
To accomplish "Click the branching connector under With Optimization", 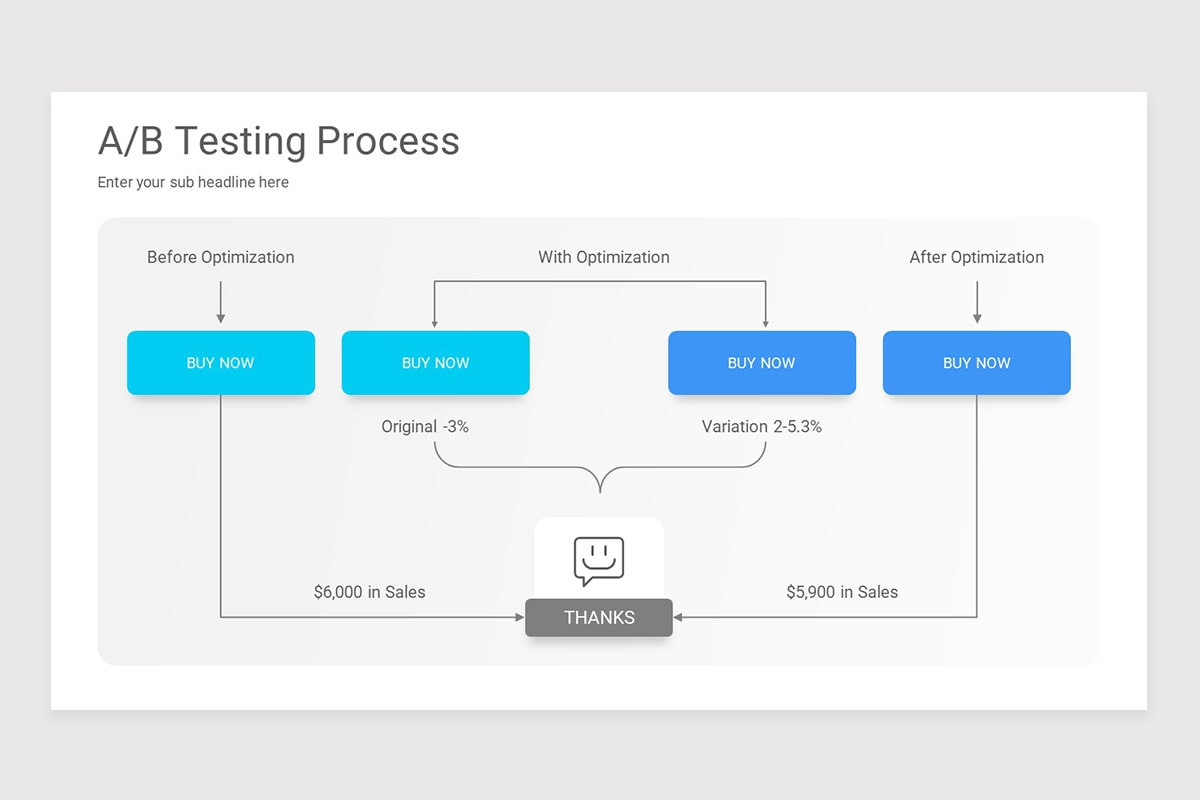I will coord(600,281).
